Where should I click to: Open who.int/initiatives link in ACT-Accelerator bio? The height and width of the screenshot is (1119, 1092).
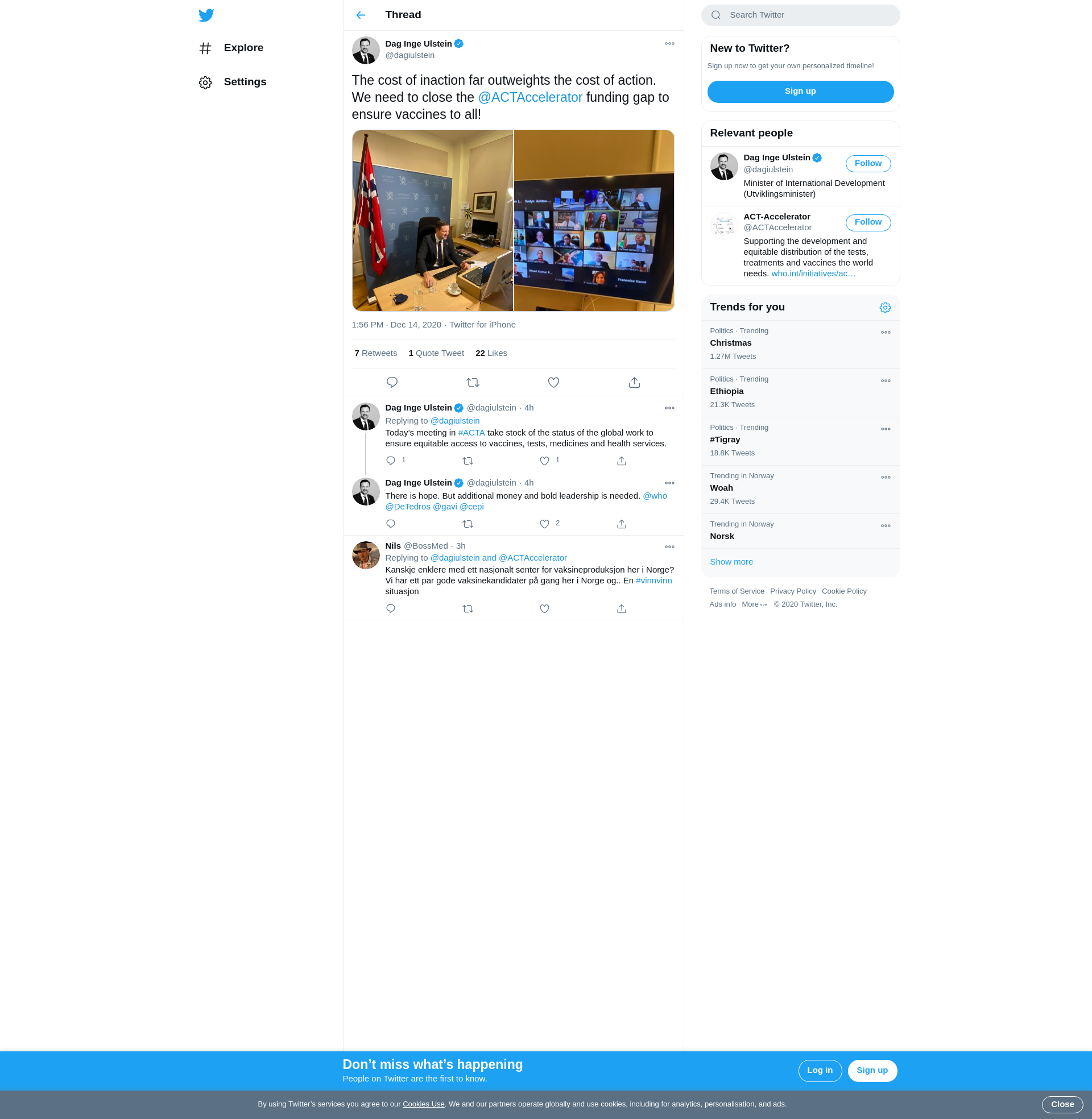(x=813, y=273)
